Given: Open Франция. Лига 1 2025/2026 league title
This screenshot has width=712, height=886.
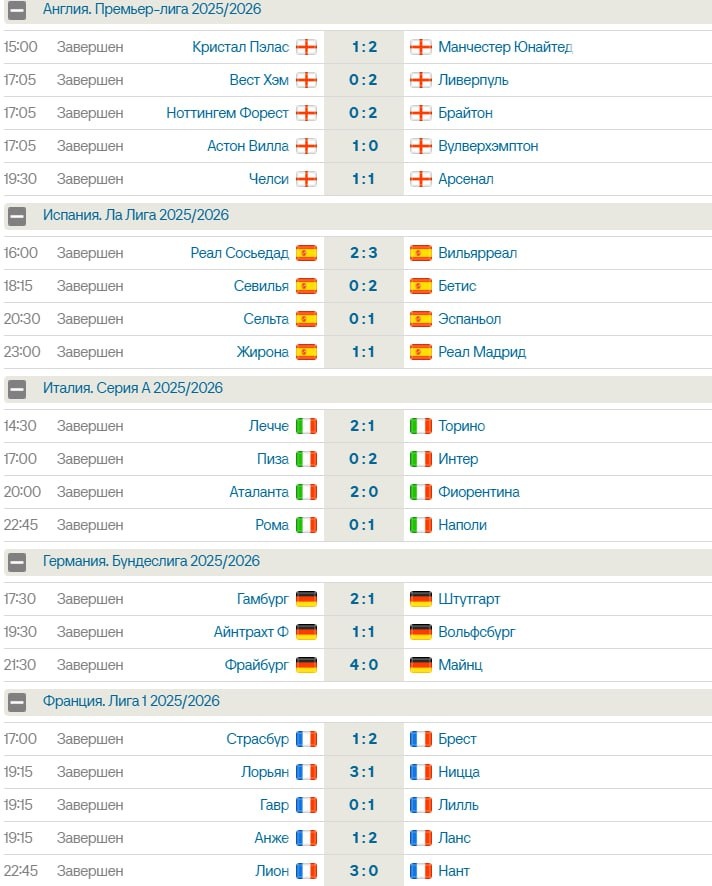Looking at the screenshot, I should tap(131, 701).
